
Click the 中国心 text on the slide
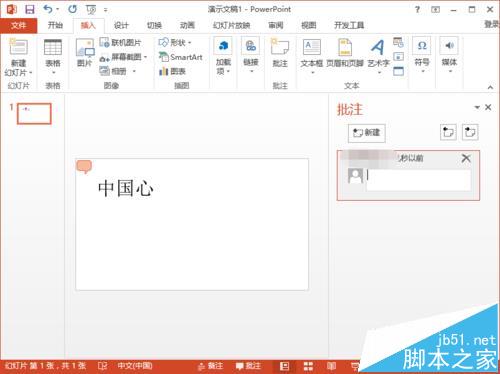(126, 188)
